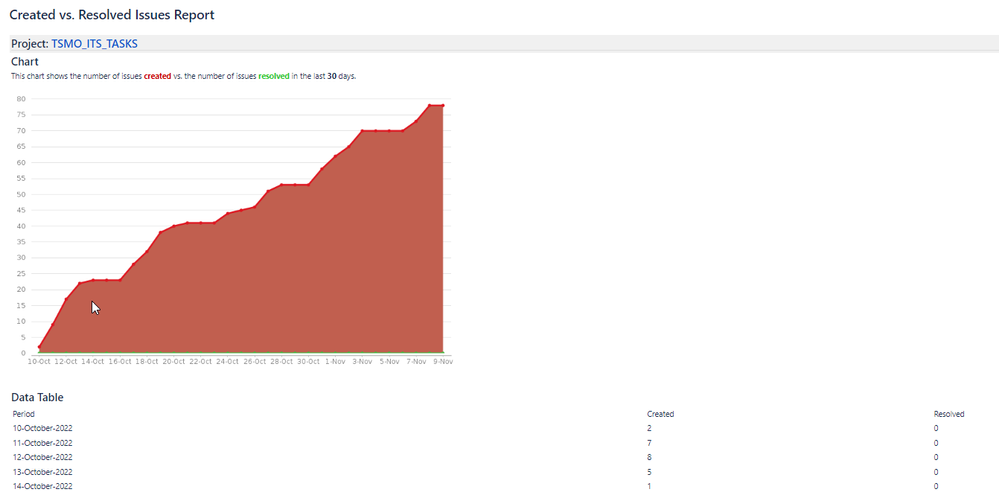Click the 14-Oct x-axis label
The height and width of the screenshot is (495, 999).
pyautogui.click(x=93, y=361)
